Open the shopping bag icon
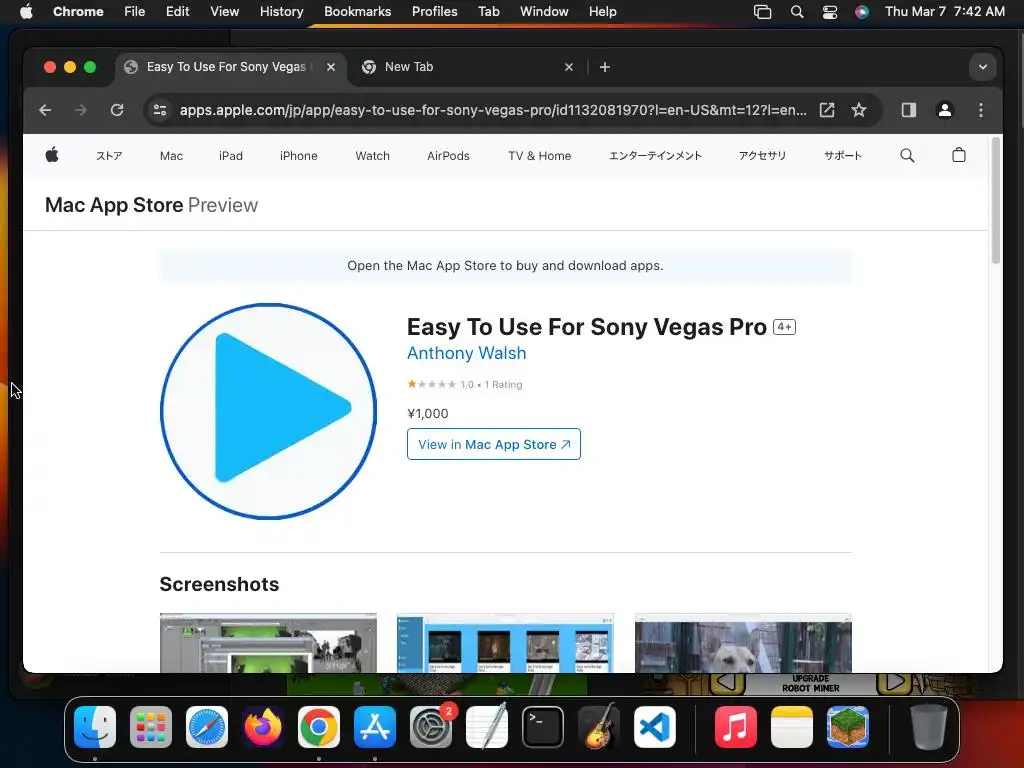This screenshot has width=1024, height=768. (x=959, y=155)
